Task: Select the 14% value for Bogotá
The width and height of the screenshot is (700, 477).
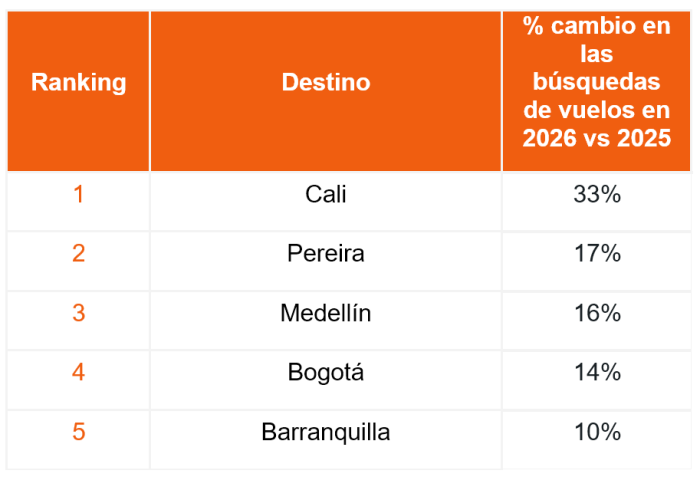Action: [x=597, y=373]
